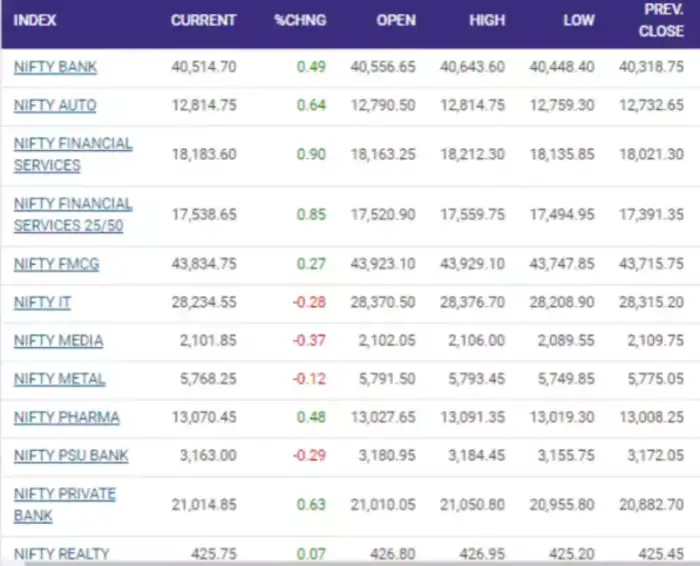Sort by the CURRENT column header

coord(203,20)
